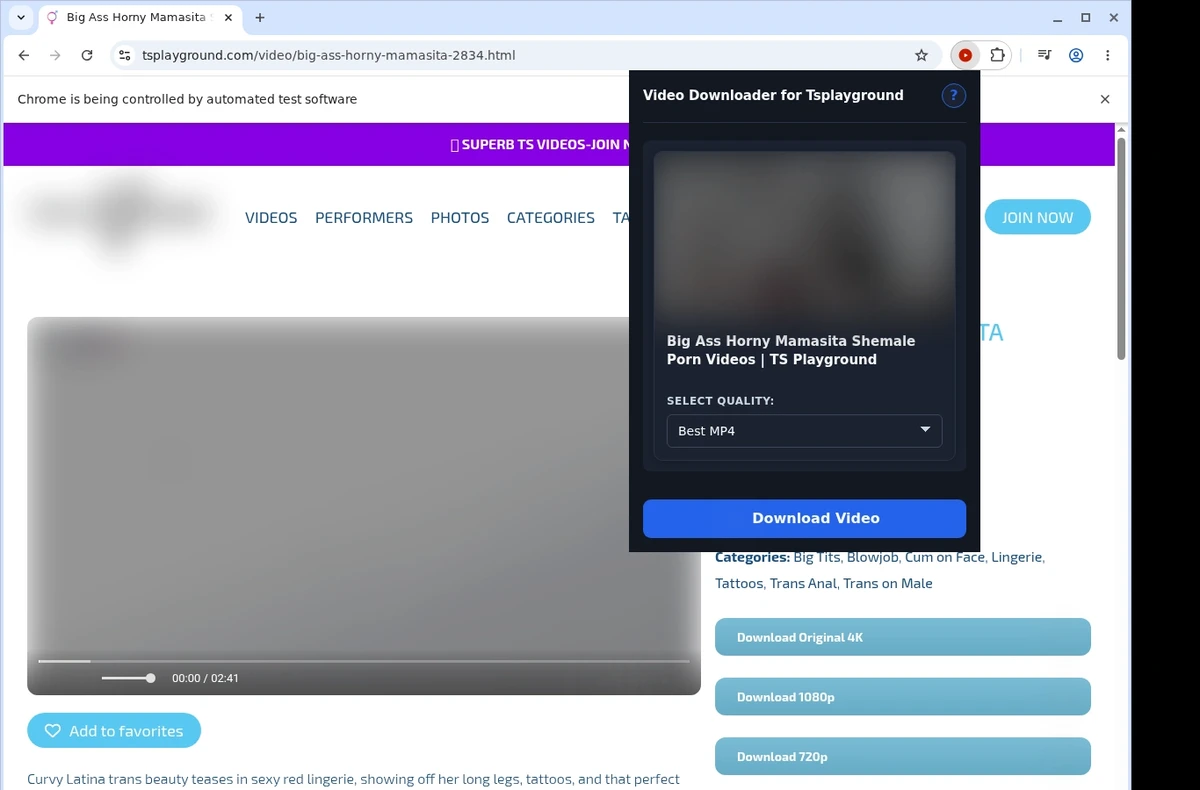View site information icon in address bar
Viewport: 1200px width, 790px height.
(x=123, y=56)
